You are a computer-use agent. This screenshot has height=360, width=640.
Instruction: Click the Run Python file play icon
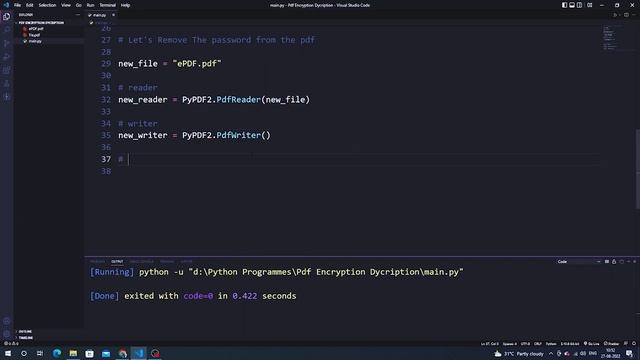[x=615, y=15]
